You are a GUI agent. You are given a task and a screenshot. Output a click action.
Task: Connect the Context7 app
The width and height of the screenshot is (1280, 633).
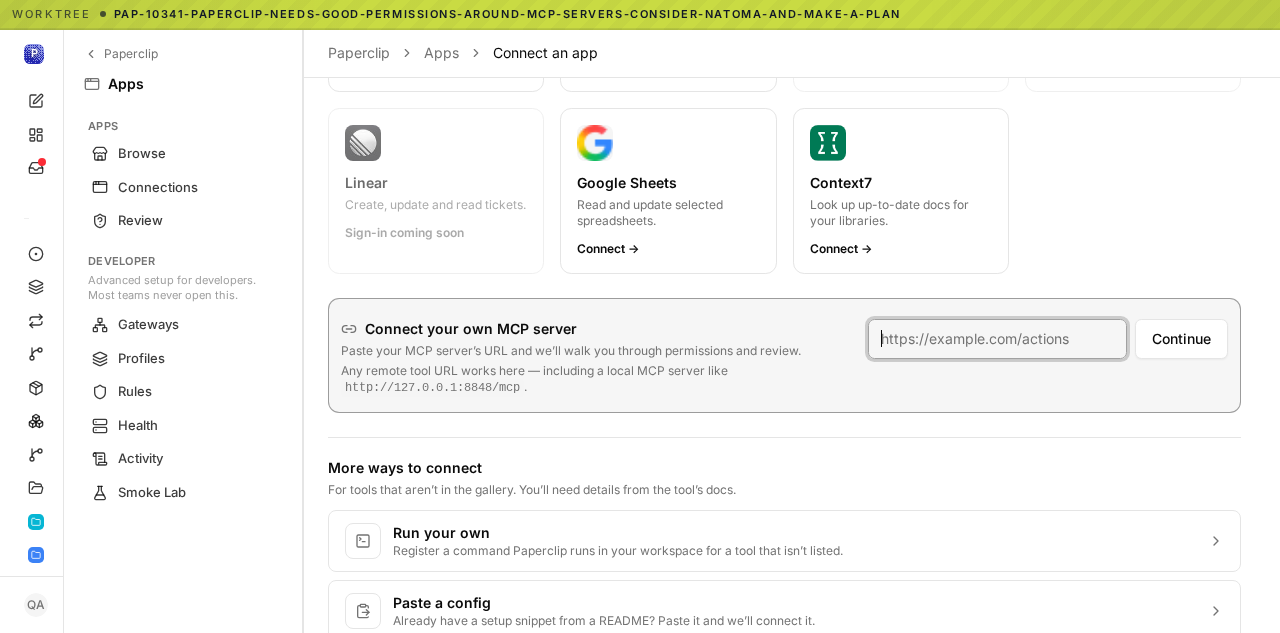click(841, 249)
